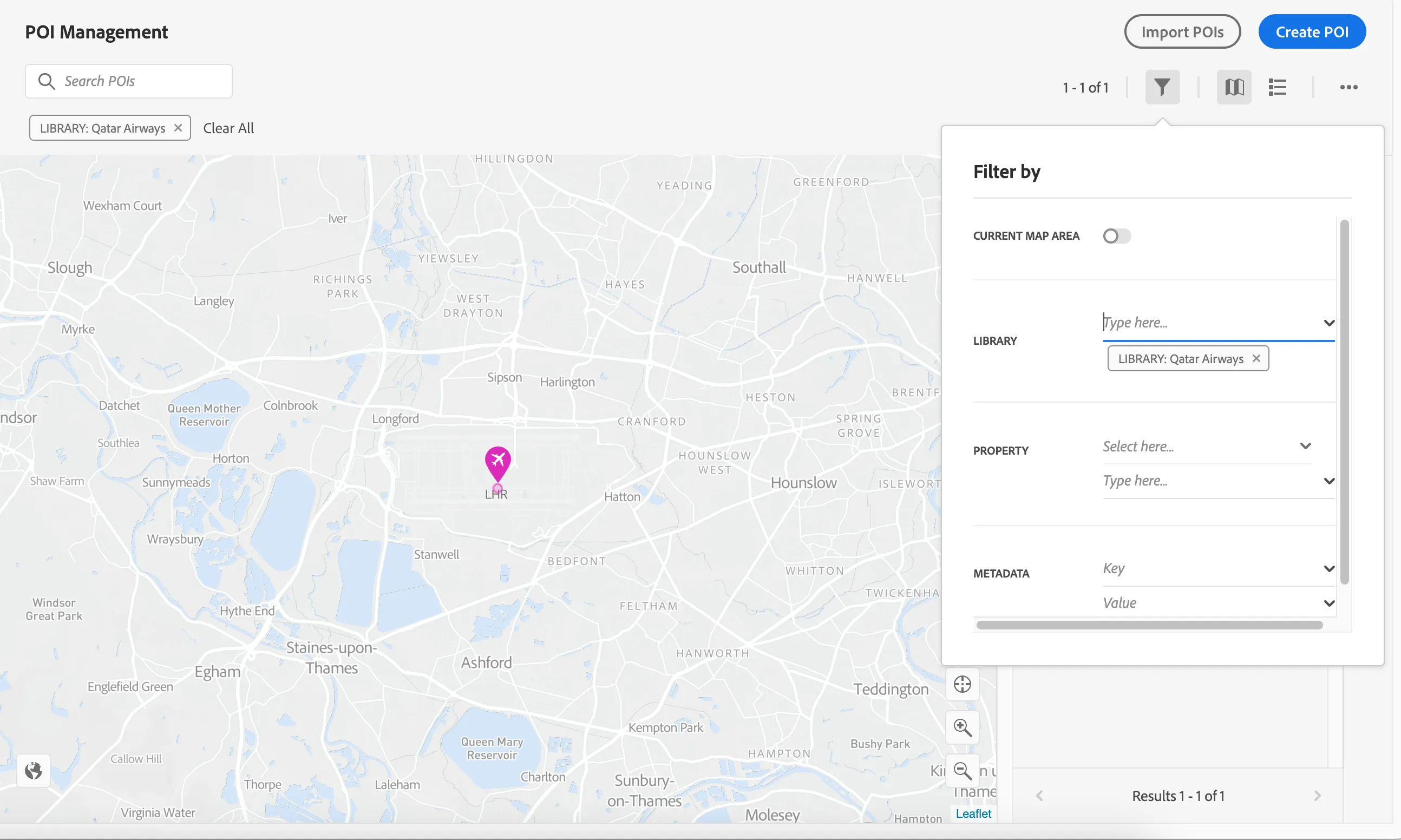Click the LHR airplane map pin

[497, 464]
